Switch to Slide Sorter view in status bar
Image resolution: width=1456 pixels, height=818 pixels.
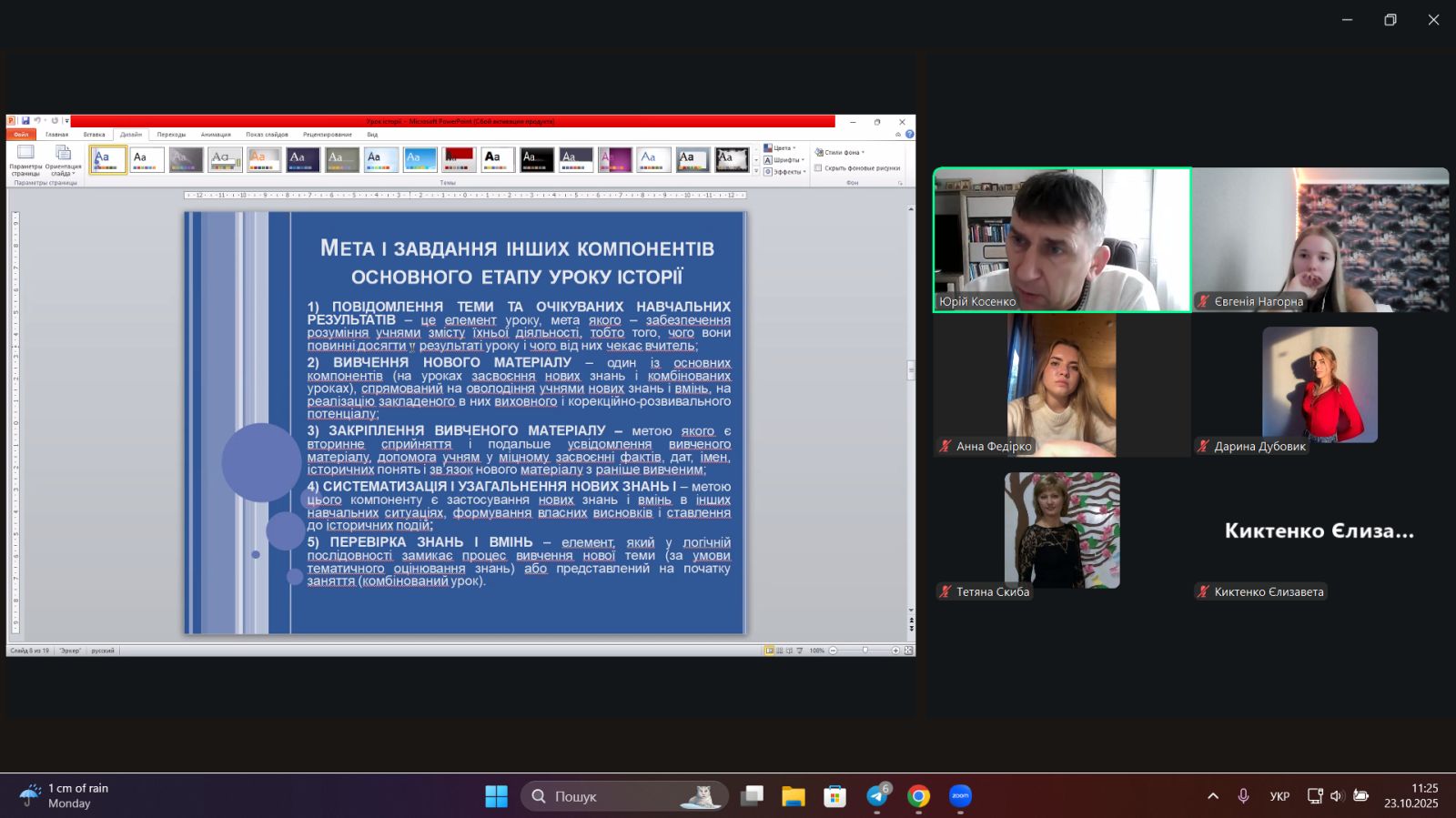780,651
